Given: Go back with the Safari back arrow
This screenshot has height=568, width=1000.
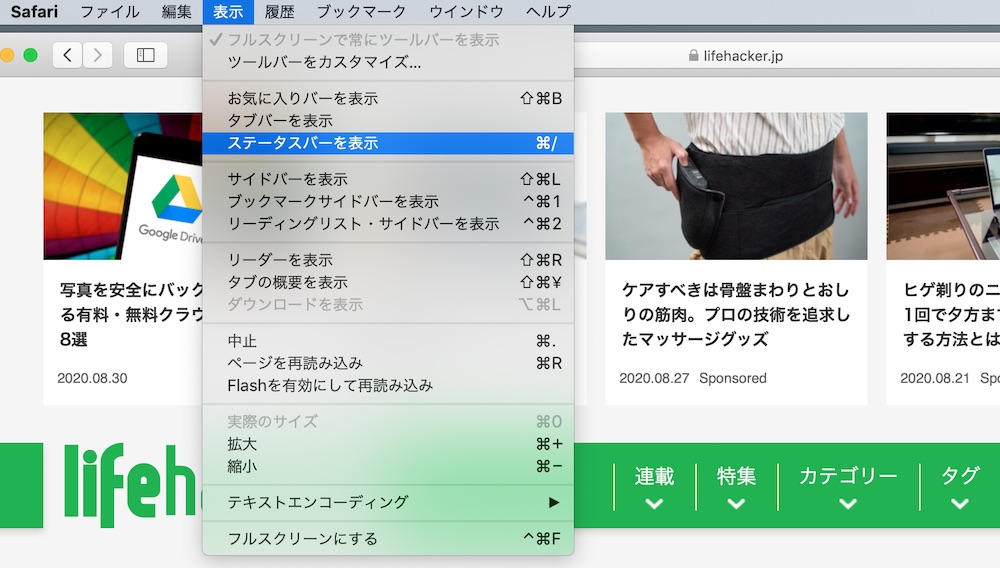Looking at the screenshot, I should (x=67, y=55).
